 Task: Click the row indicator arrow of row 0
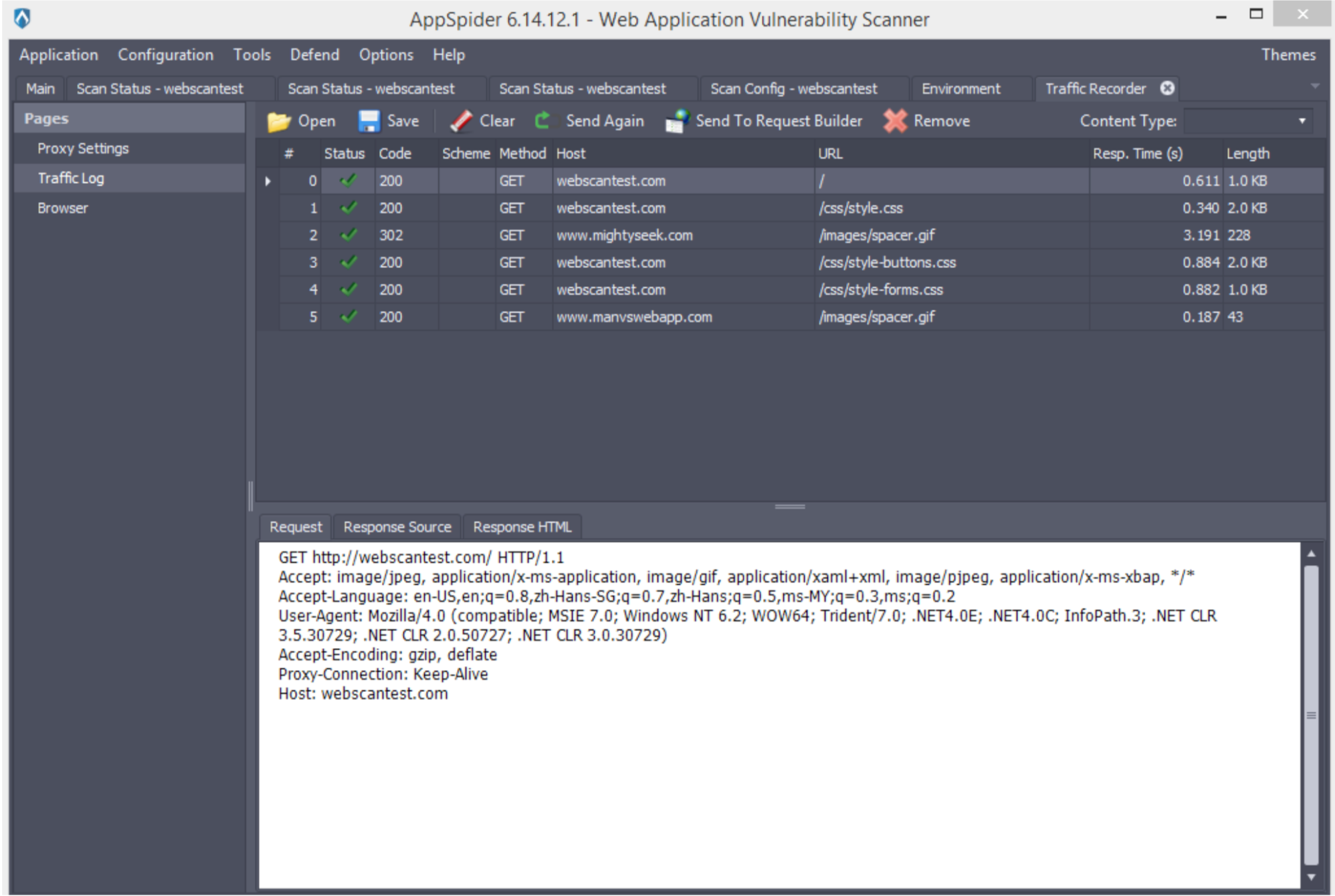click(268, 181)
